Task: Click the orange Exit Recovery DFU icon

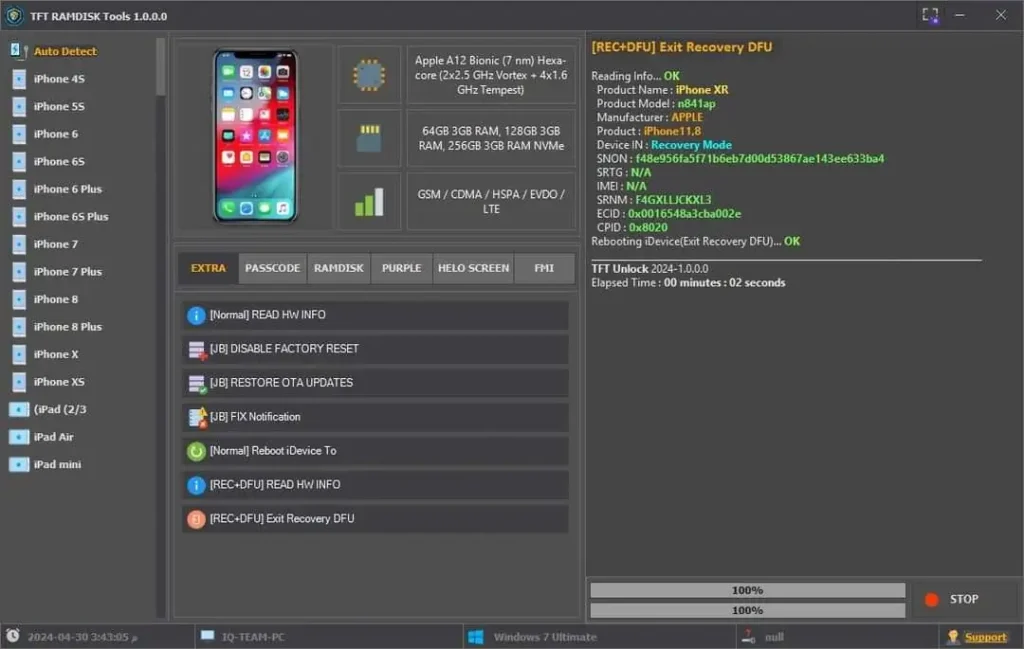Action: (196, 519)
